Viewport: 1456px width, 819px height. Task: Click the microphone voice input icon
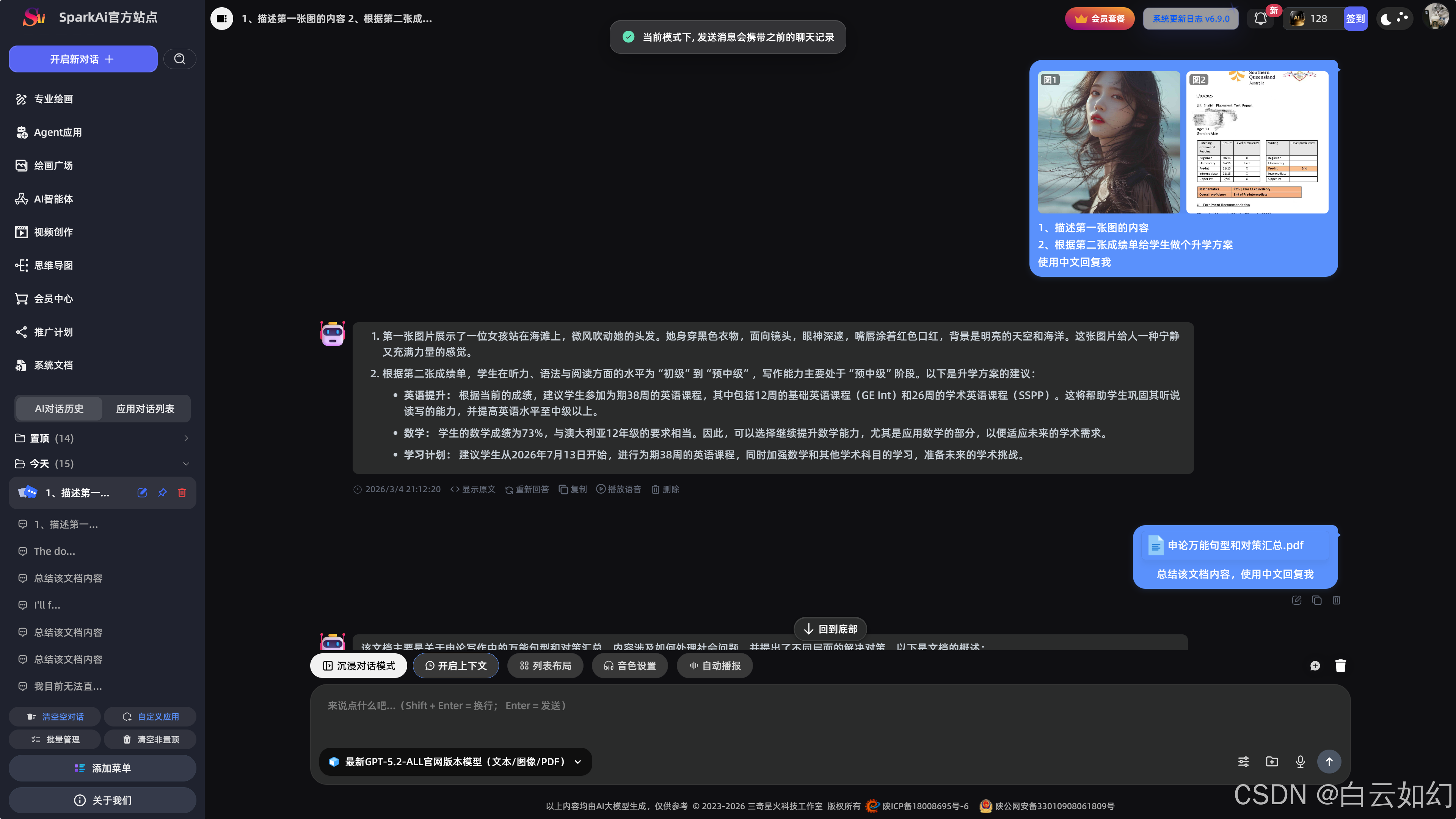1300,761
